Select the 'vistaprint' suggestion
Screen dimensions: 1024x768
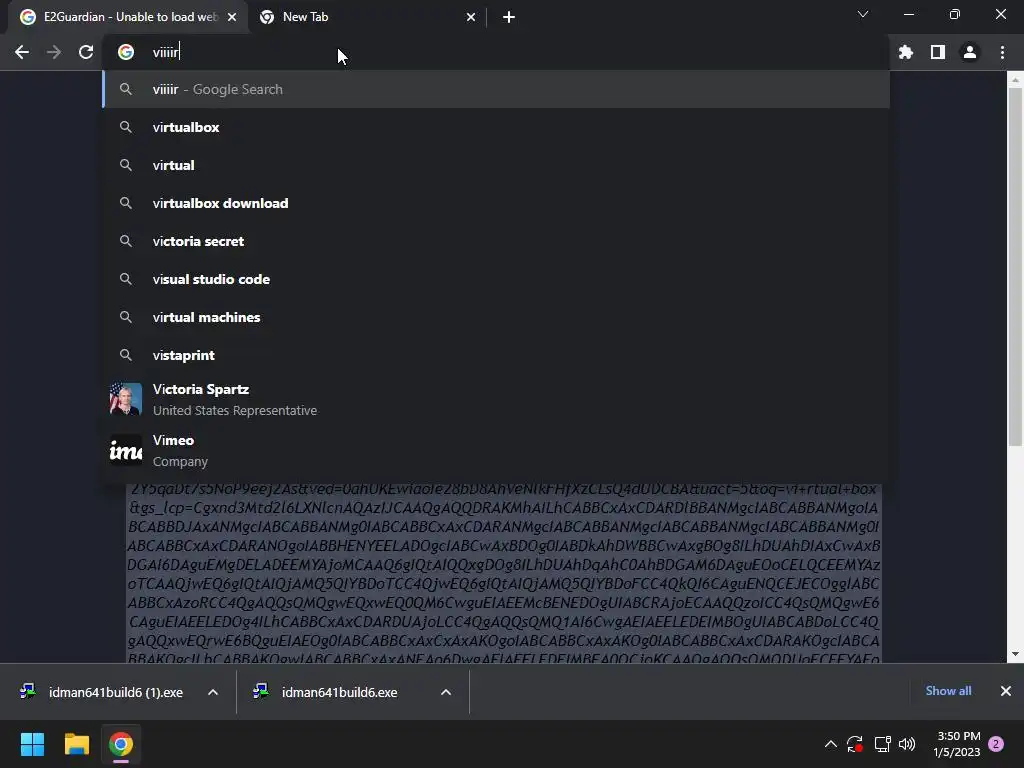(x=496, y=355)
